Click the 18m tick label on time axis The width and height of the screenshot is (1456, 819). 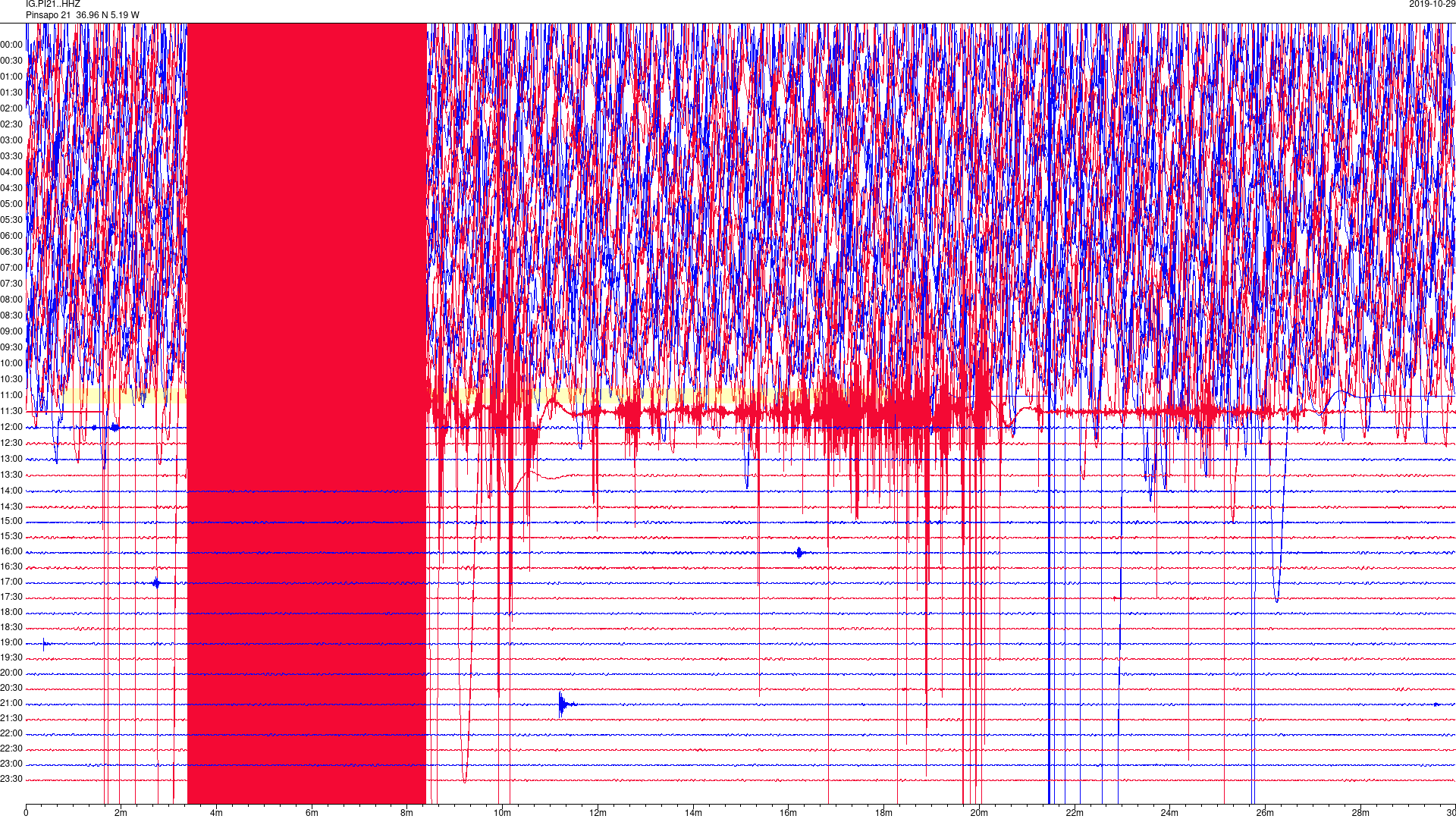884,813
